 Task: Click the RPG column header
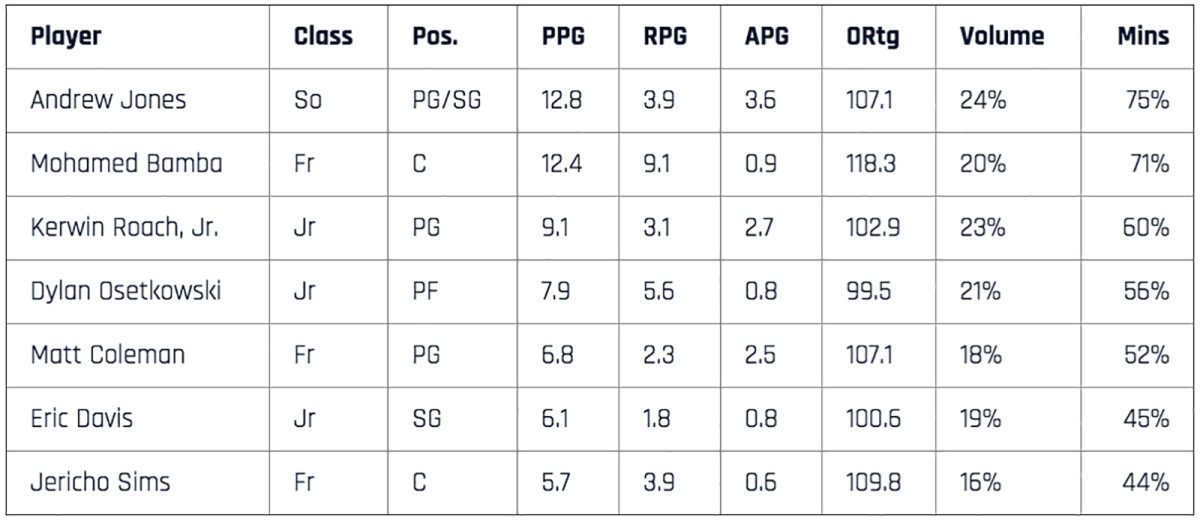[x=664, y=37]
